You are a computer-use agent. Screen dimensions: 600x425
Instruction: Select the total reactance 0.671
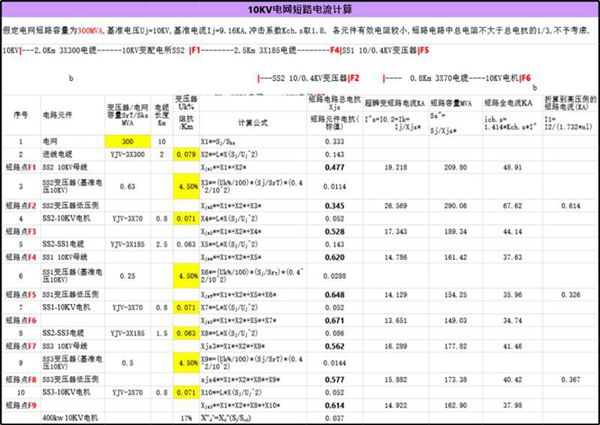pos(334,321)
